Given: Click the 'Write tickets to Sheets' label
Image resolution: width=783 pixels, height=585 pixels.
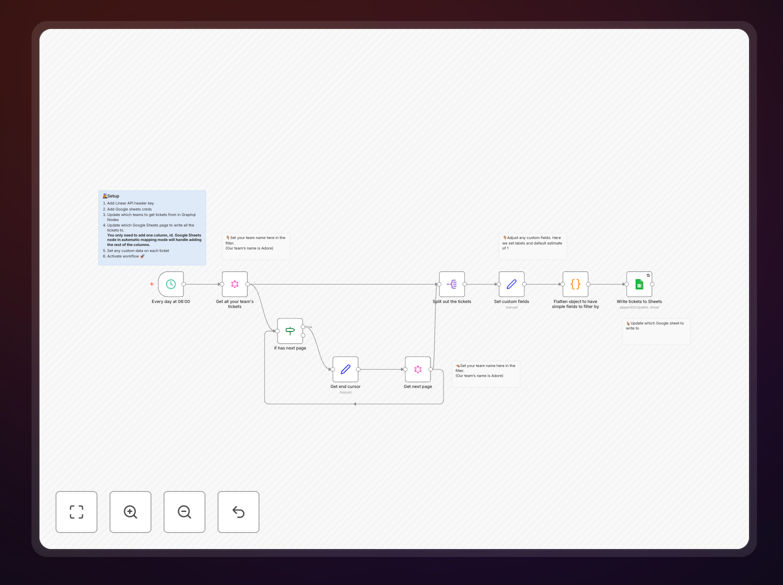Looking at the screenshot, I should (639, 302).
